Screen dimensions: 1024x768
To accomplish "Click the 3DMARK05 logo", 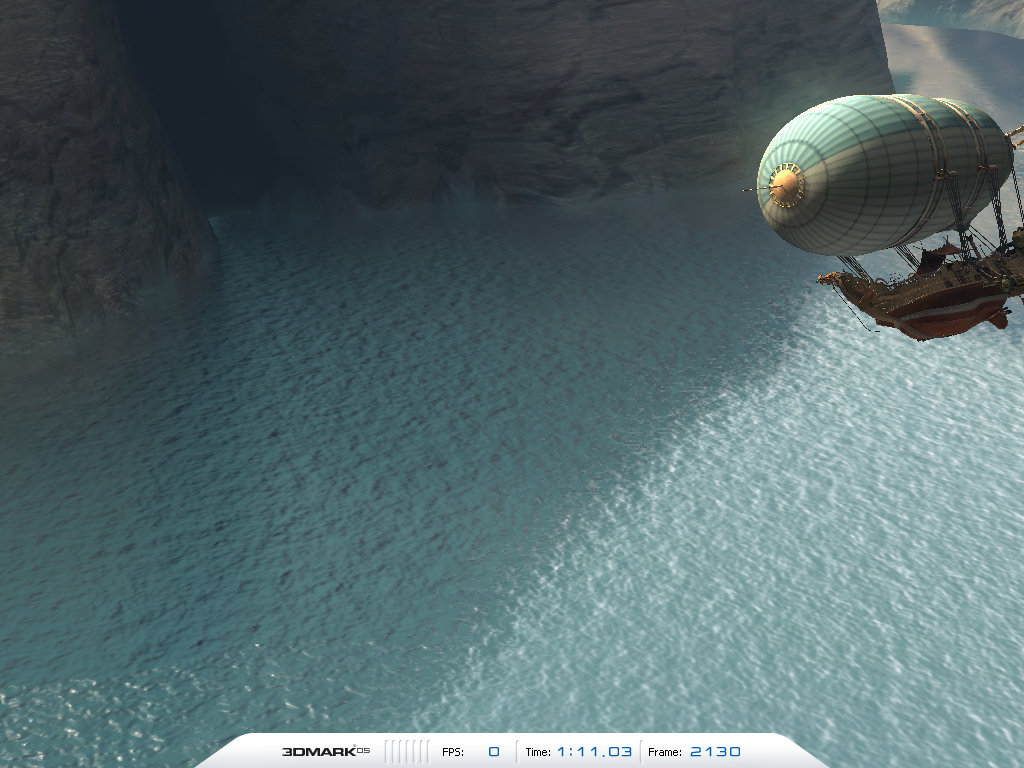I will pos(325,752).
